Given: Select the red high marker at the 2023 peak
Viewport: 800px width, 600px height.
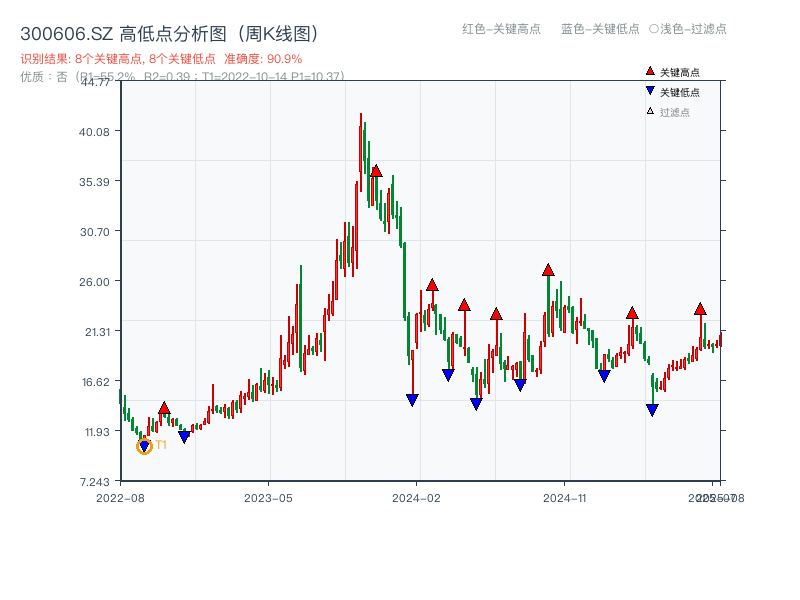Looking at the screenshot, I should 376,171.
